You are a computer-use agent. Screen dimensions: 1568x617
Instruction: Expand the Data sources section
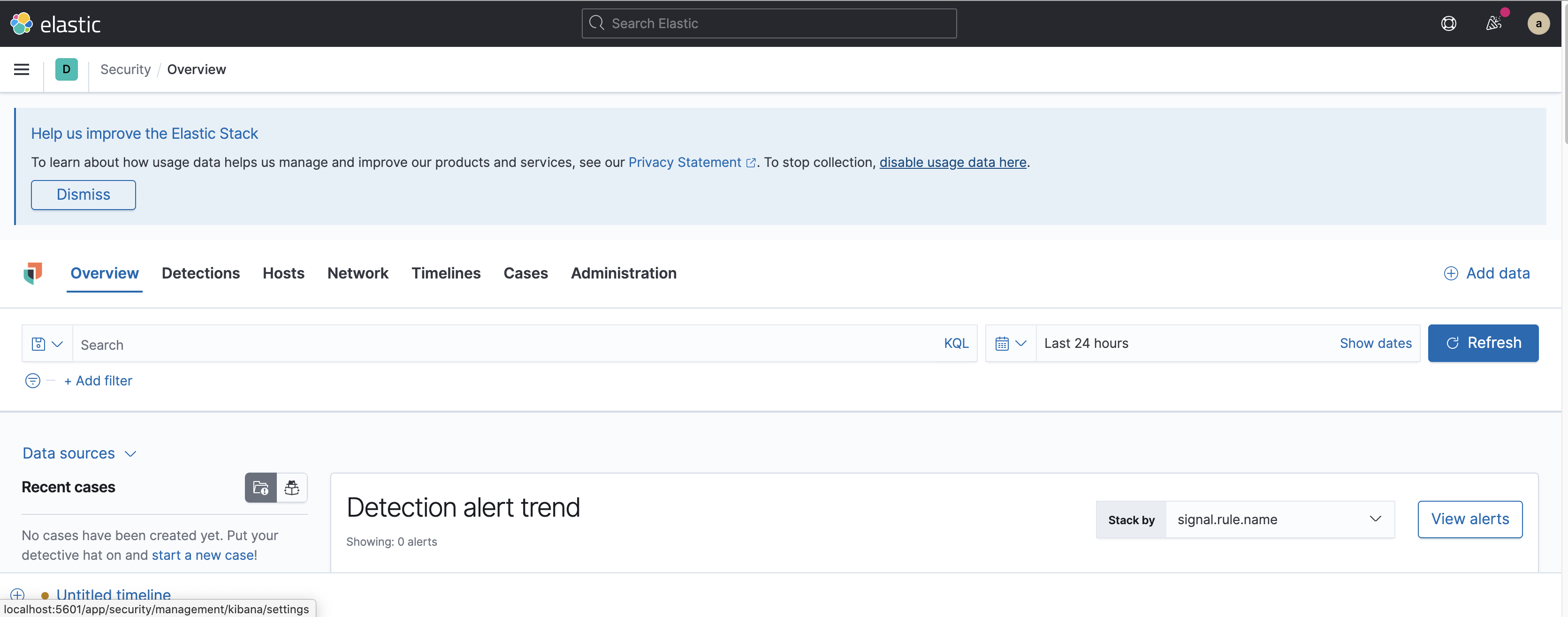(x=80, y=453)
